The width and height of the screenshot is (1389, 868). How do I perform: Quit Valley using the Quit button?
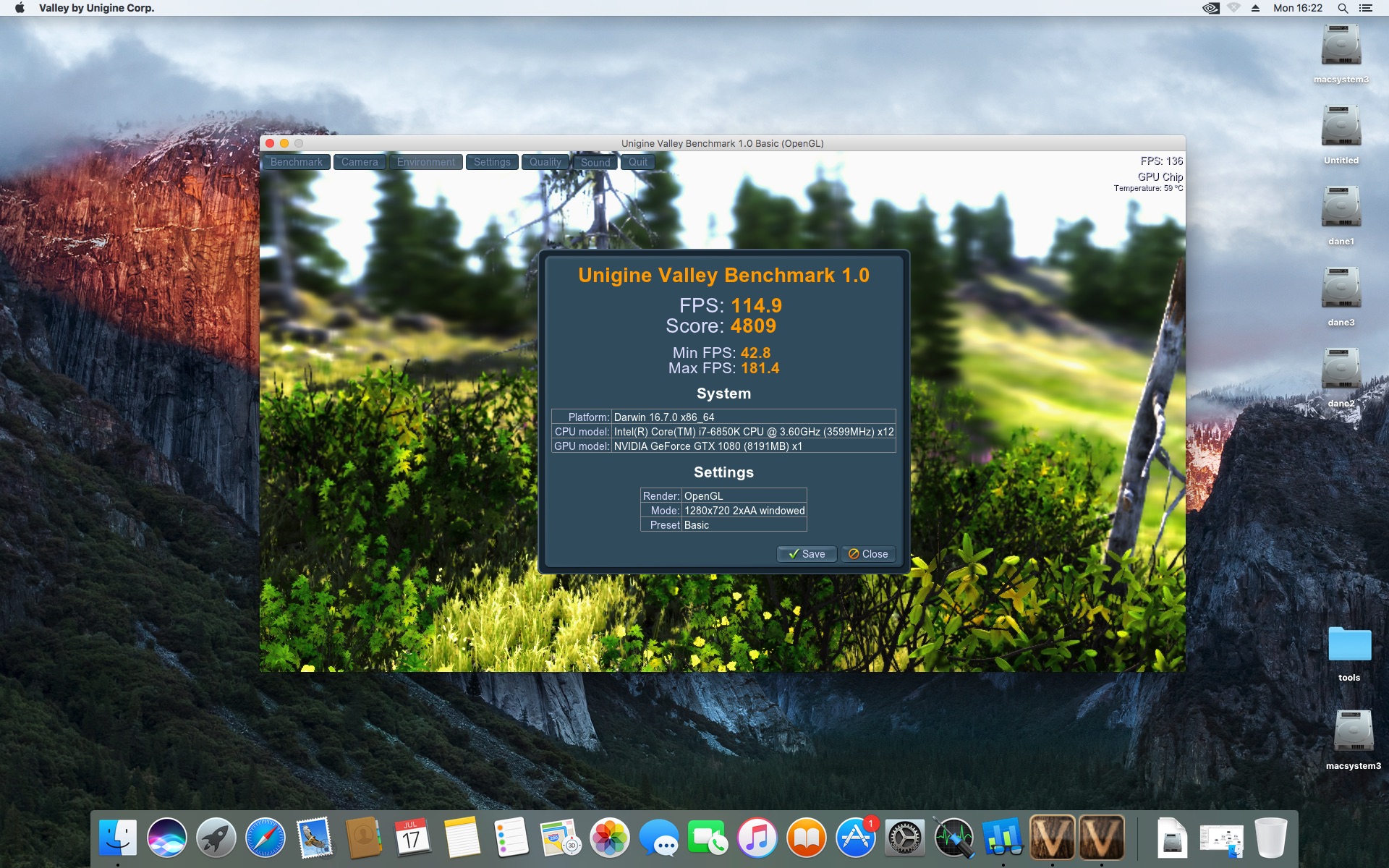[x=638, y=162]
